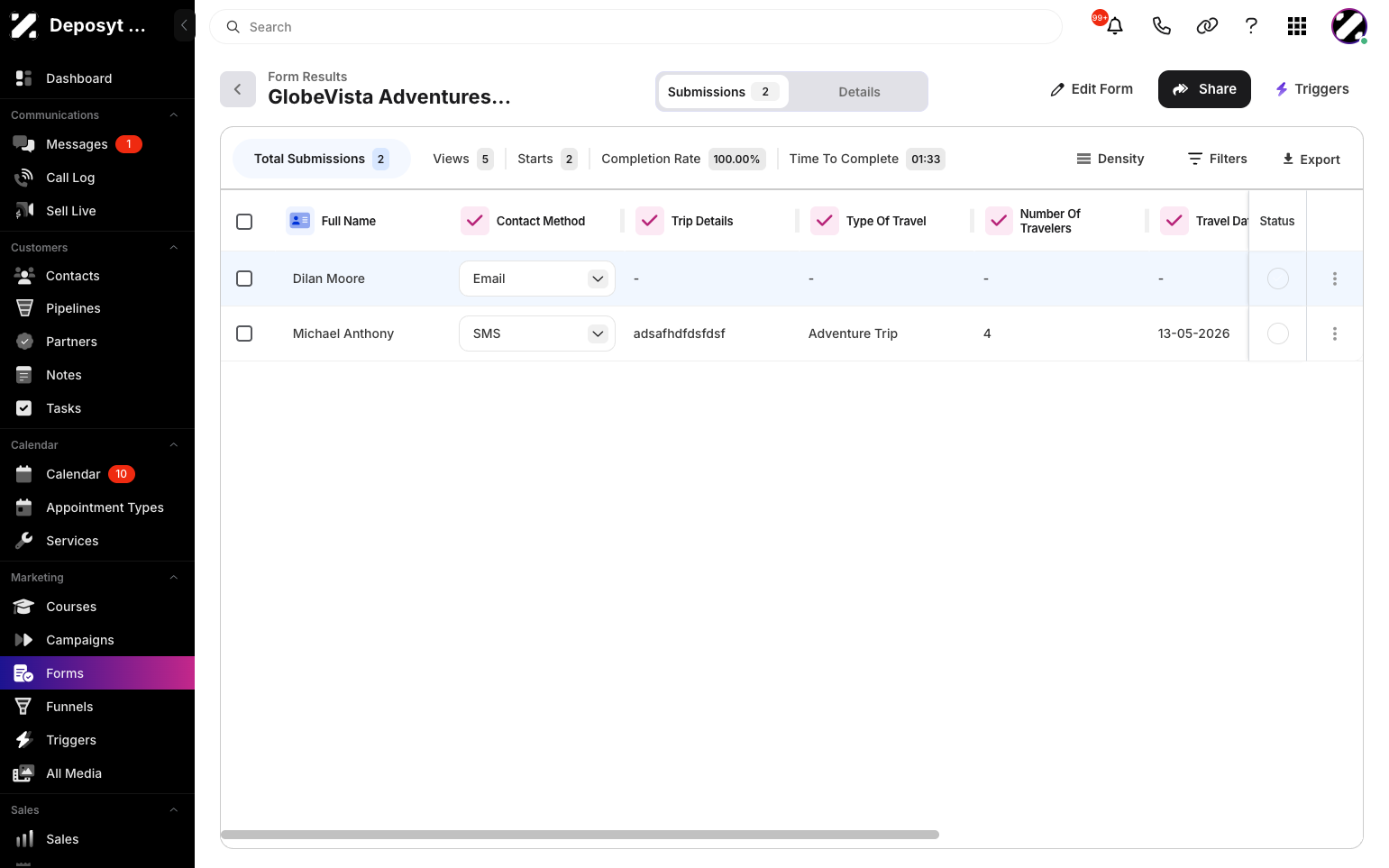Select the Submissions tab
Image resolution: width=1389 pixels, height=868 pixels.
coord(723,92)
